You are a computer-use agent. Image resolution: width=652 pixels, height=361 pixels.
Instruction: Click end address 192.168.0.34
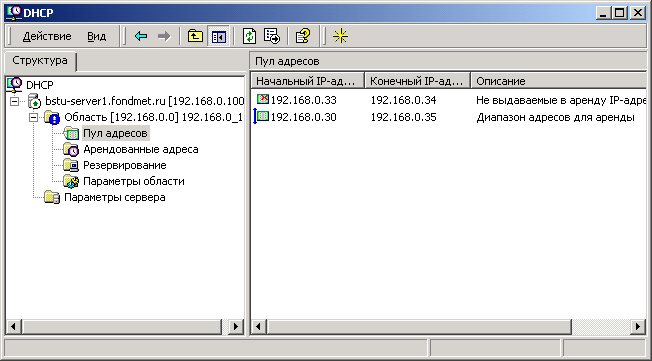pyautogui.click(x=403, y=100)
